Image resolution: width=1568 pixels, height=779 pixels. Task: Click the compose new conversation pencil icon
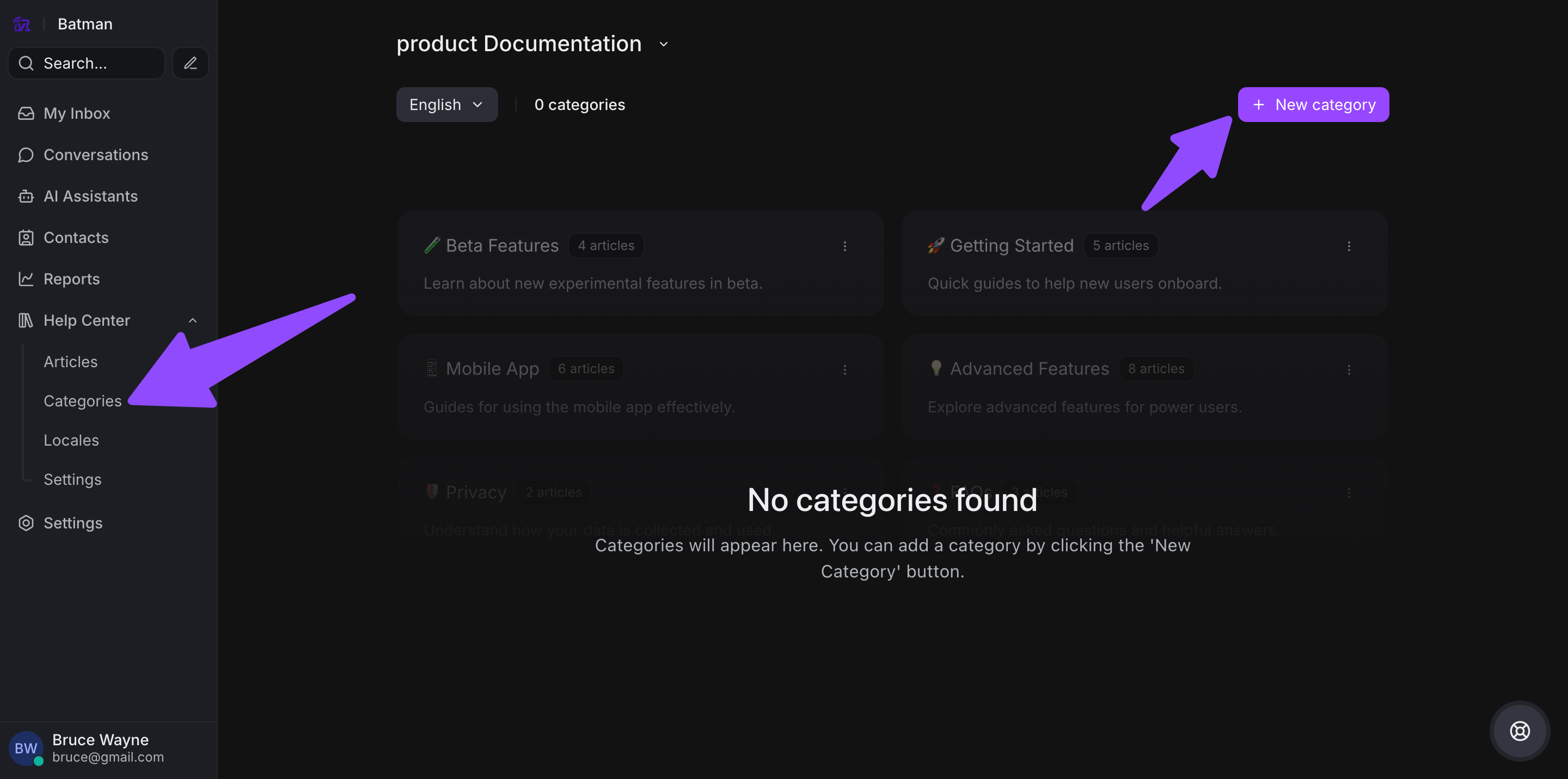click(x=190, y=63)
